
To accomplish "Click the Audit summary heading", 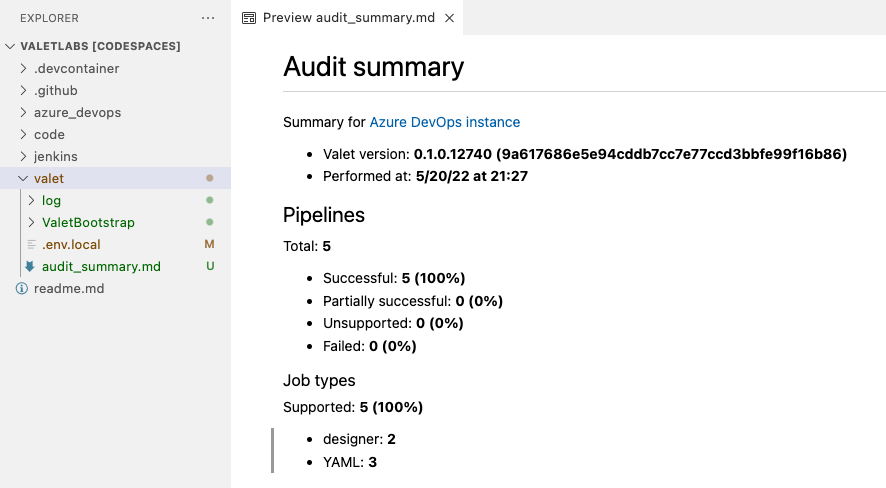I will click(373, 67).
